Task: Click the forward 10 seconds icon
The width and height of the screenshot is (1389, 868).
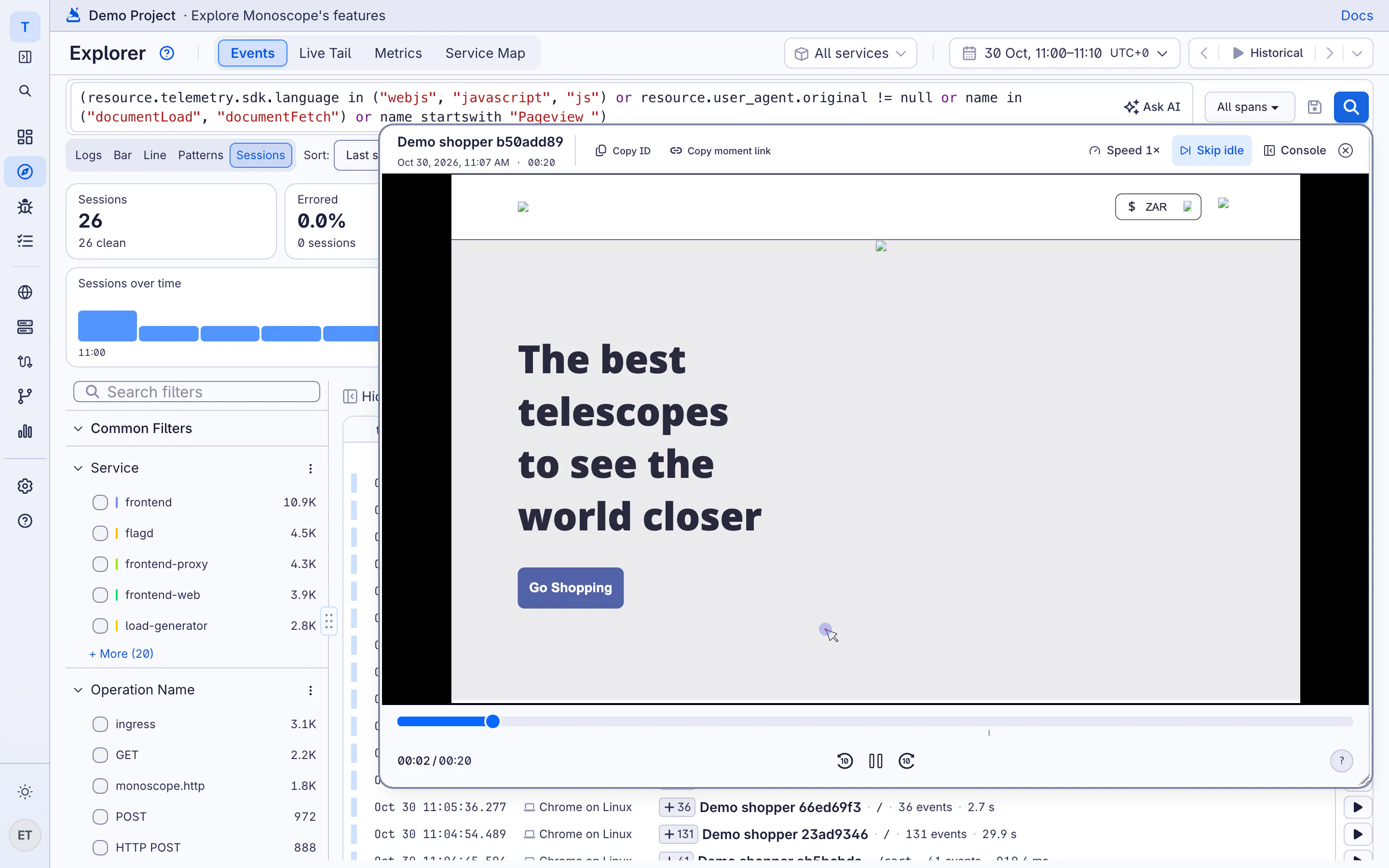Action: 906,760
